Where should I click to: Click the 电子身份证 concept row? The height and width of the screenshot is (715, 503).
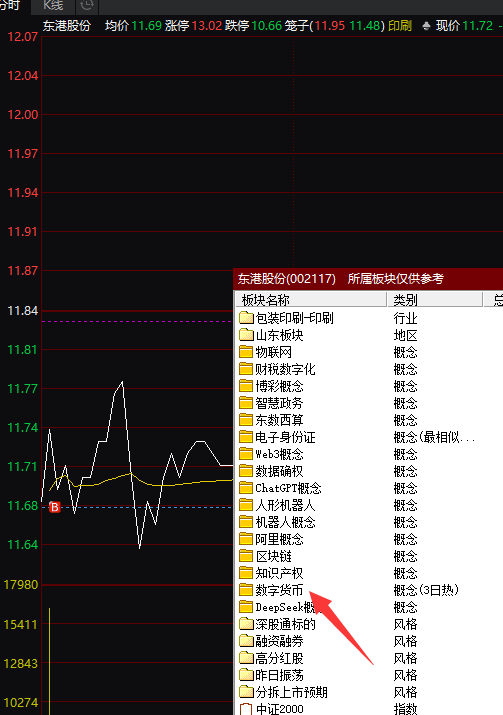pyautogui.click(x=357, y=437)
